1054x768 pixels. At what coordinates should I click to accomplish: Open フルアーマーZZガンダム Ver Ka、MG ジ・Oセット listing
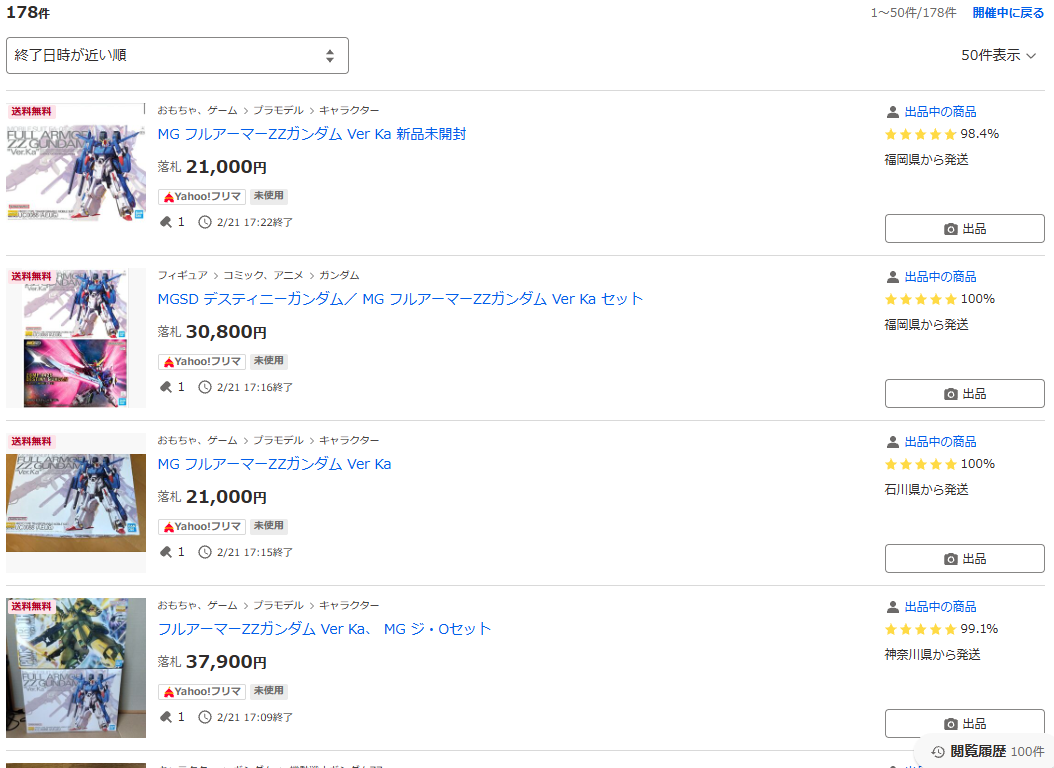click(x=324, y=629)
